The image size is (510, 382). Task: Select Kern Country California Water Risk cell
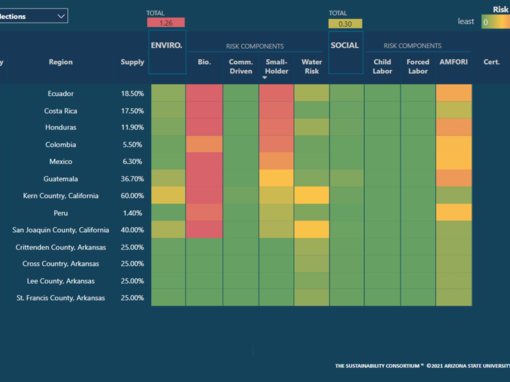pyautogui.click(x=312, y=195)
